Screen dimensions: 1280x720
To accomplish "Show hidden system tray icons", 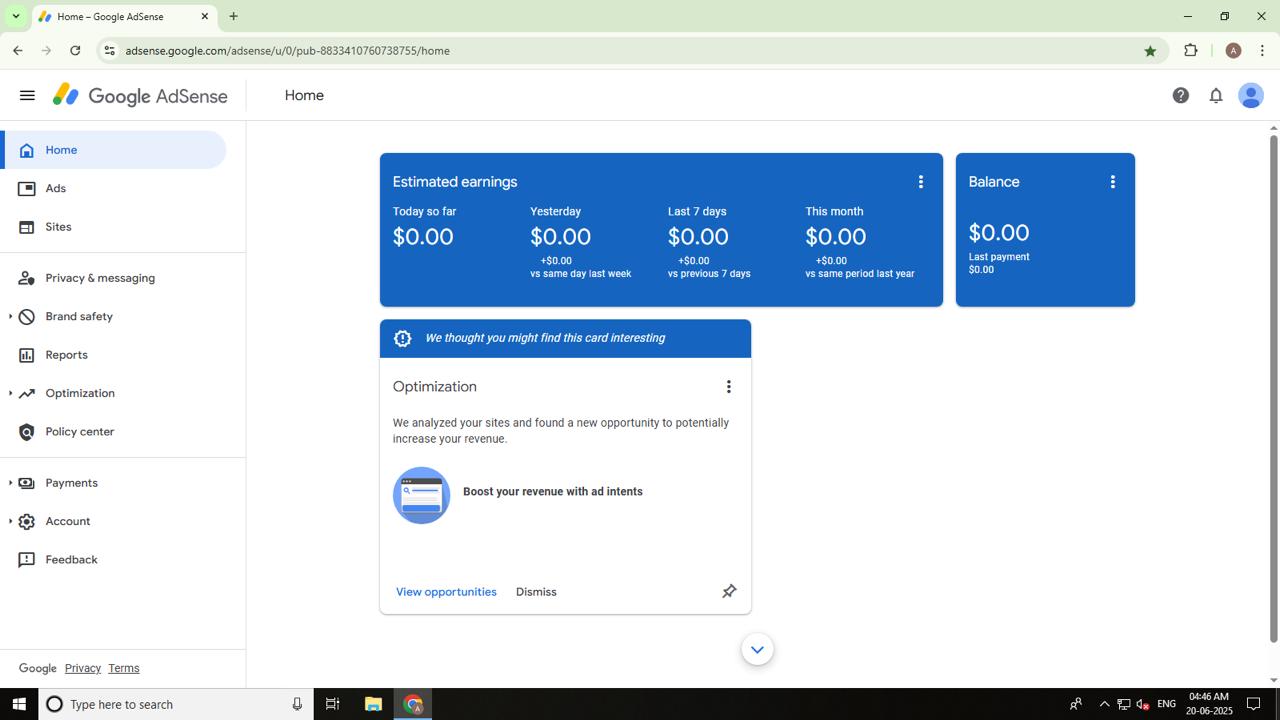I will 1104,704.
